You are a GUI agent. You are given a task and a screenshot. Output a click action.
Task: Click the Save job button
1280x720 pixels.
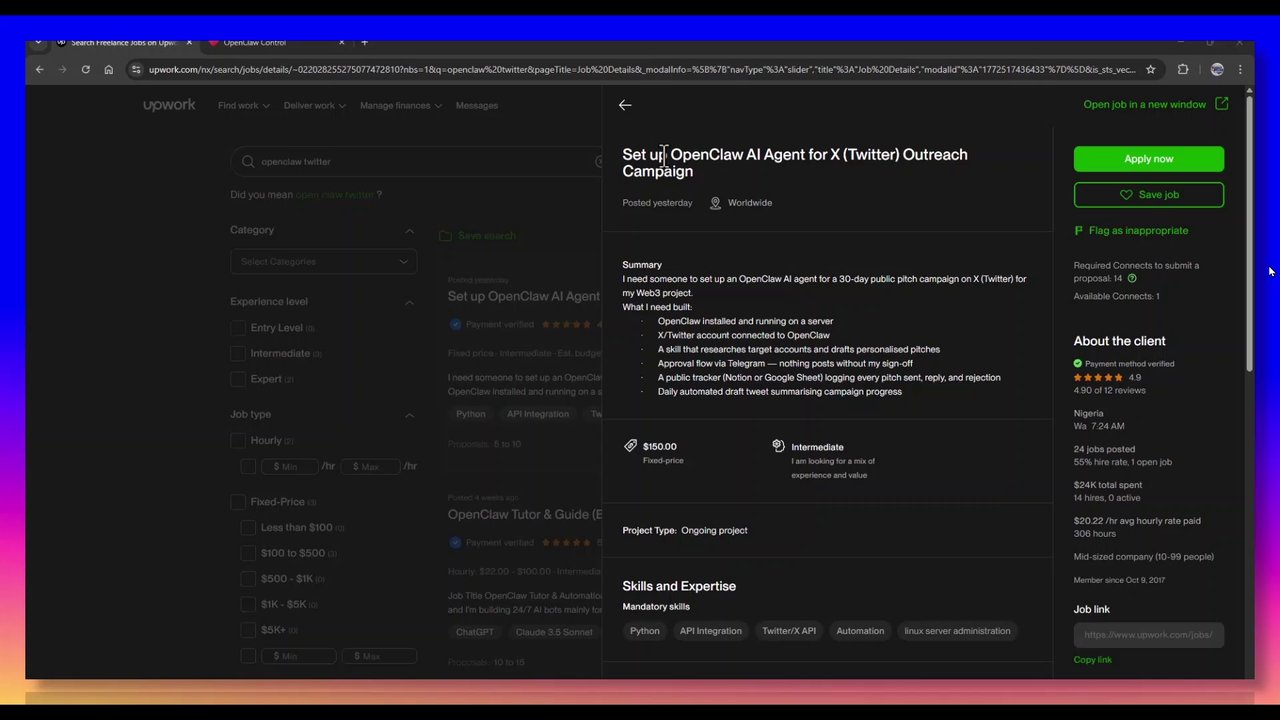click(x=1148, y=195)
